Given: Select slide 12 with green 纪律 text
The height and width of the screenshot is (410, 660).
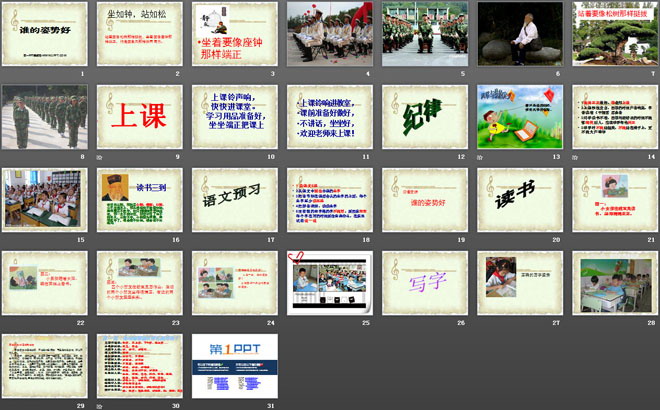Looking at the screenshot, I should pos(425,117).
